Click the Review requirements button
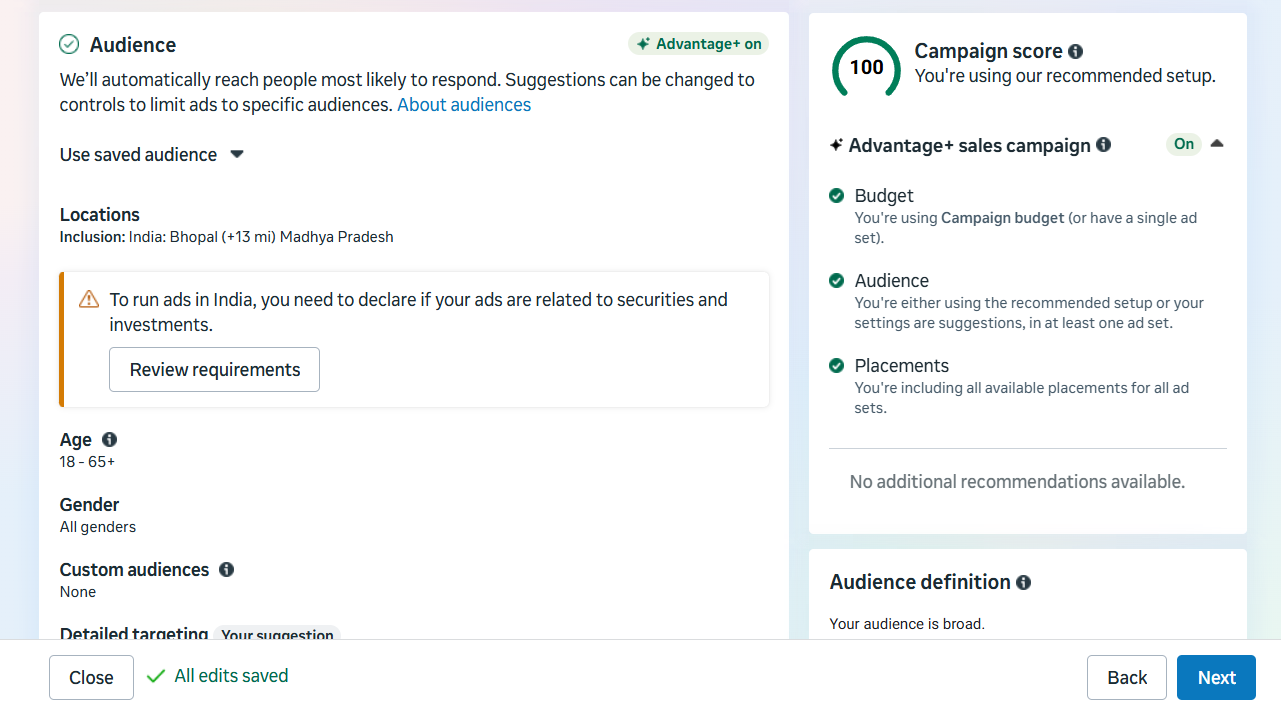This screenshot has height=705, width=1281. click(214, 370)
